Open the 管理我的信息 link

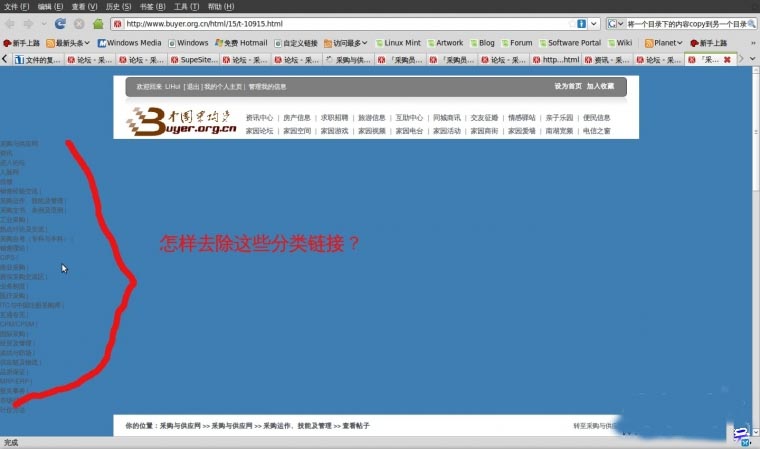coord(268,87)
